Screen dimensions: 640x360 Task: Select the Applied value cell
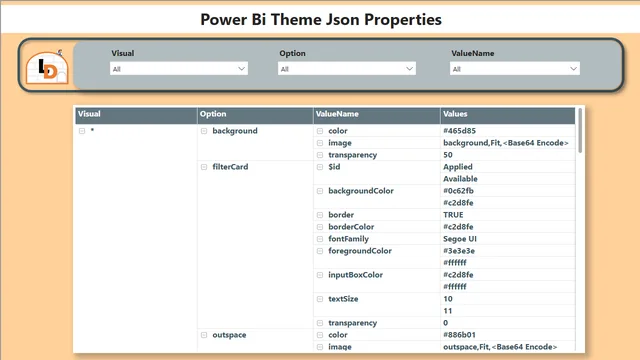click(508, 167)
